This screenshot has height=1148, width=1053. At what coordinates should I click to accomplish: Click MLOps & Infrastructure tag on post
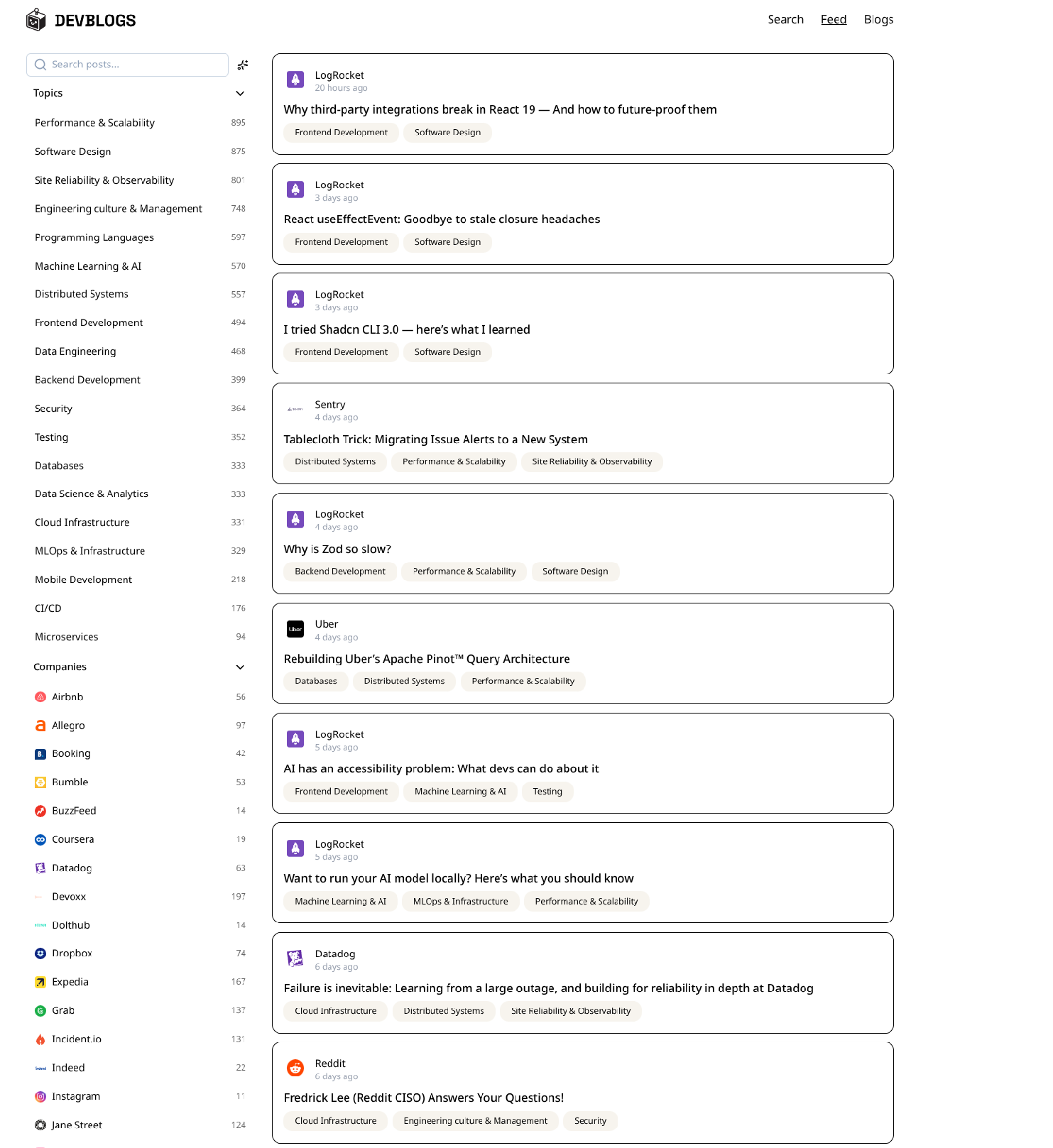(x=461, y=902)
